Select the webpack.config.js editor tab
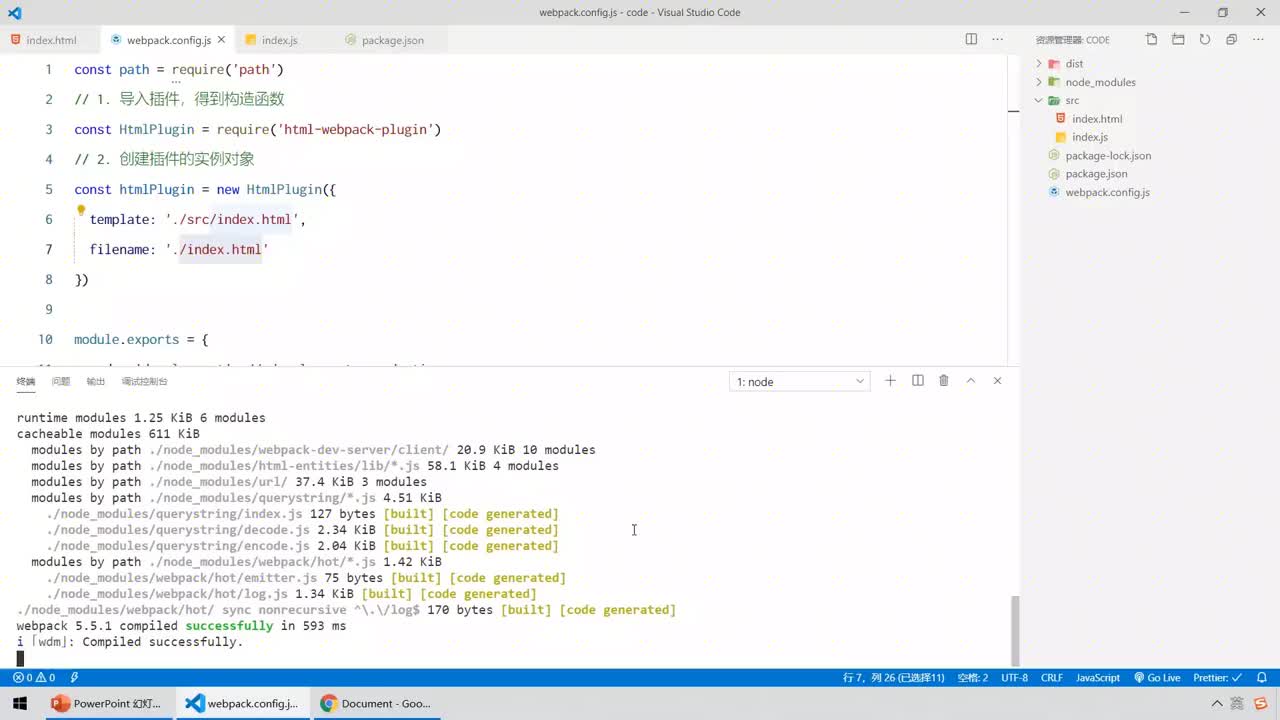This screenshot has height=720, width=1280. (x=169, y=40)
